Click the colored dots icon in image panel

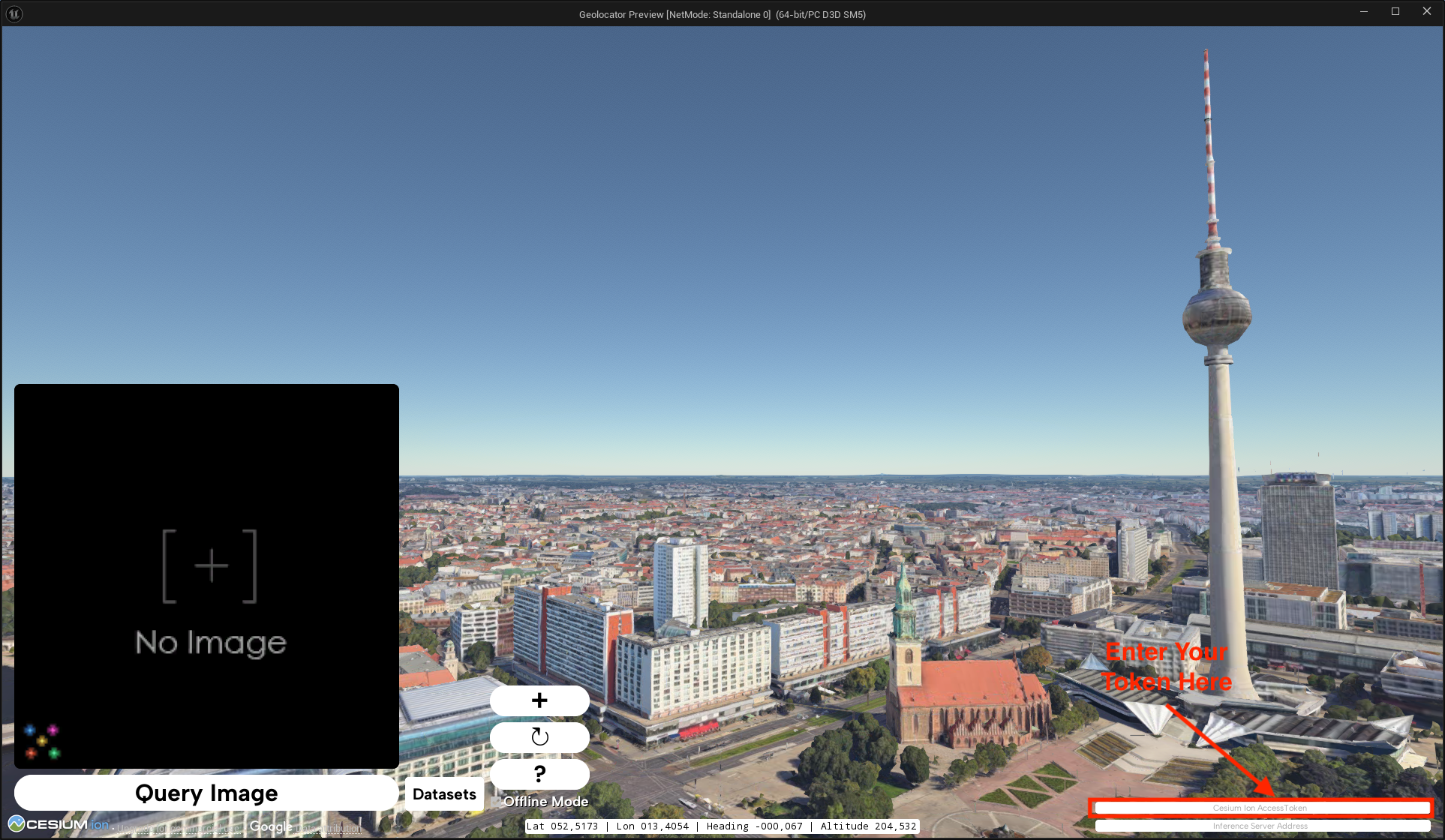point(42,741)
